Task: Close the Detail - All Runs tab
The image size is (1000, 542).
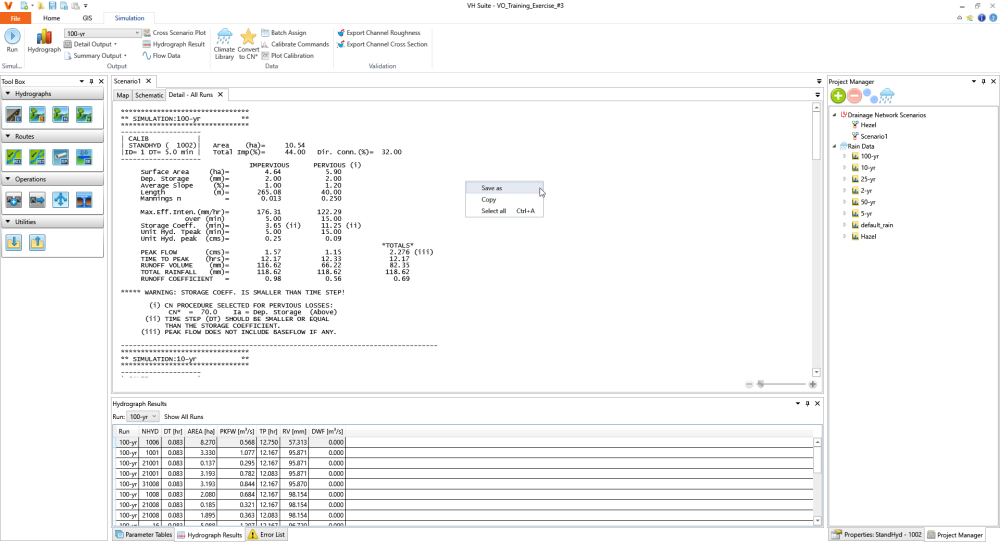Action: (x=221, y=94)
